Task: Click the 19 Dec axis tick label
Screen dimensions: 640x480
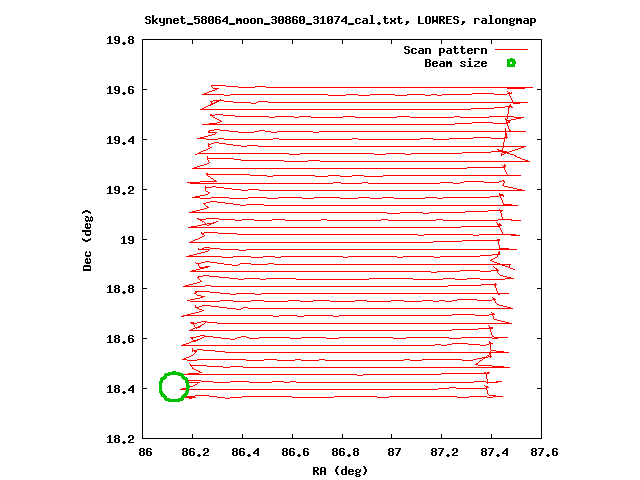Action: [x=127, y=240]
